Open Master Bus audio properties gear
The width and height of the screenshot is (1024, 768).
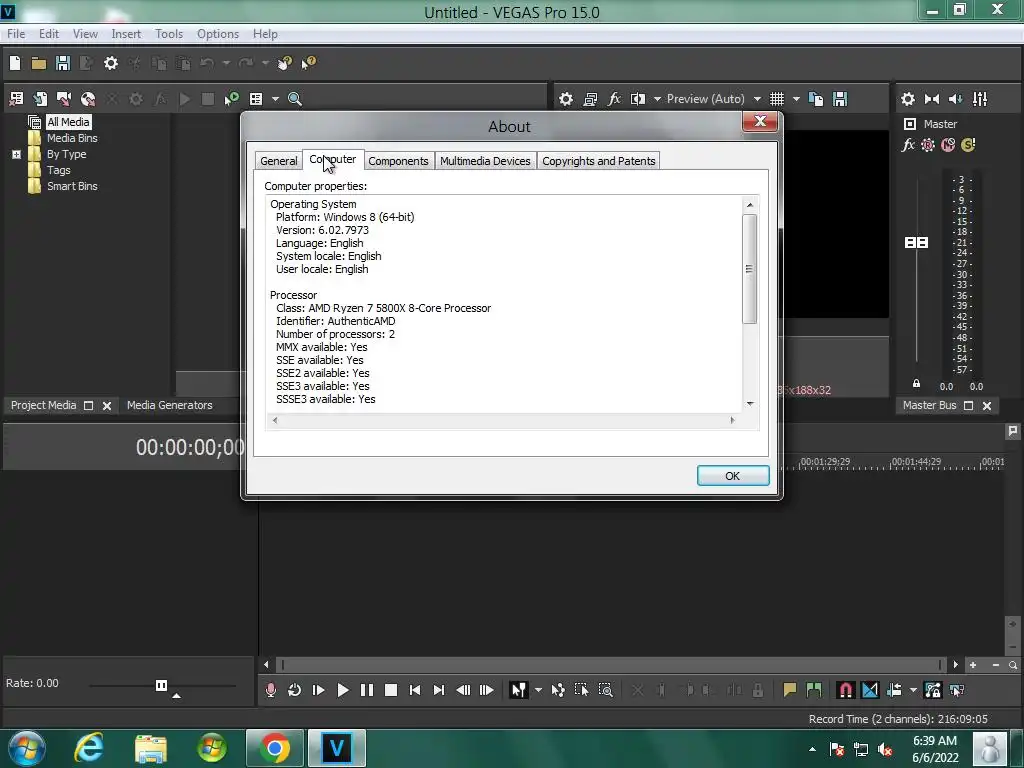pyautogui.click(x=908, y=99)
